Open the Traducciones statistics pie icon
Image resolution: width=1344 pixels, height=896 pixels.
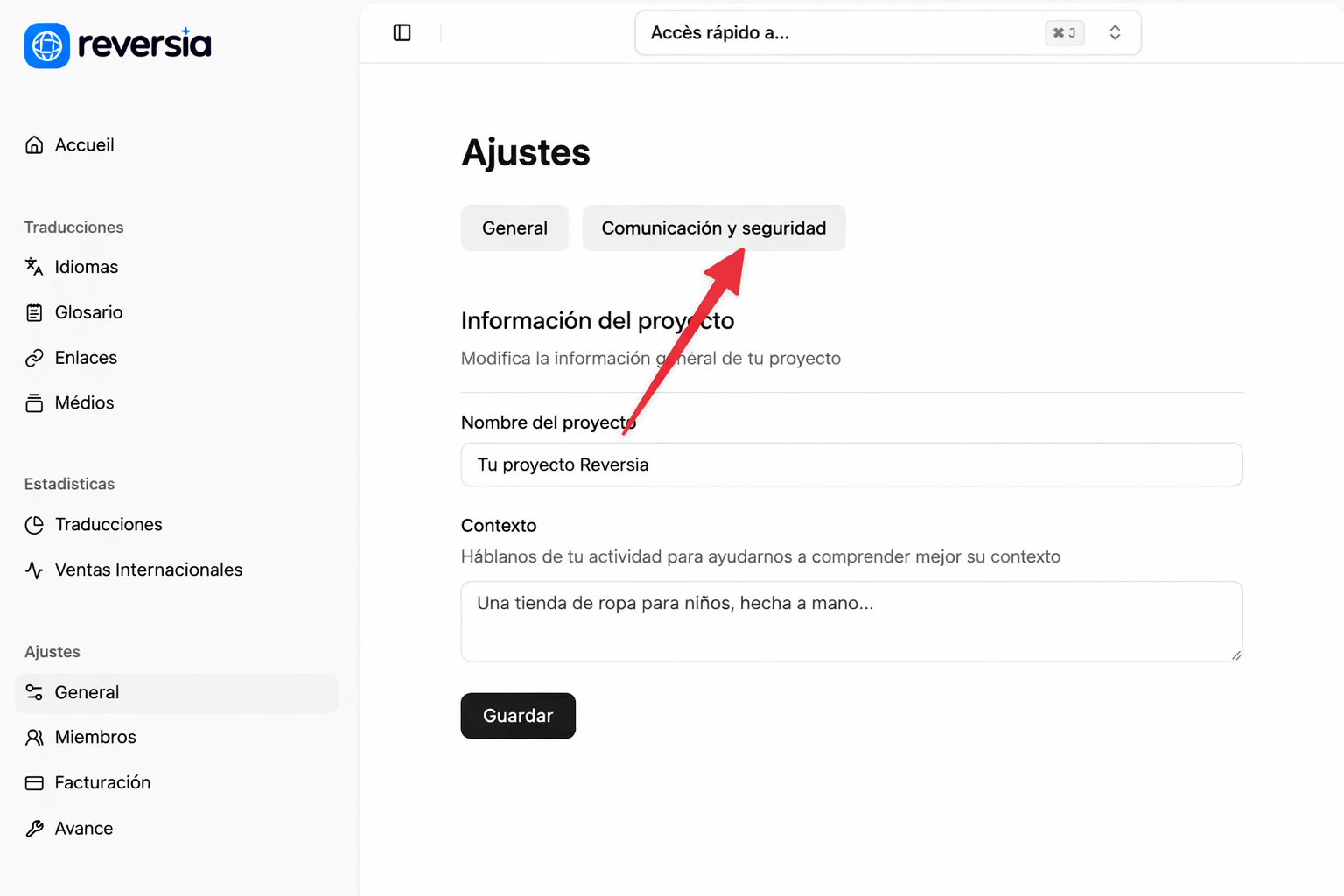click(x=34, y=525)
